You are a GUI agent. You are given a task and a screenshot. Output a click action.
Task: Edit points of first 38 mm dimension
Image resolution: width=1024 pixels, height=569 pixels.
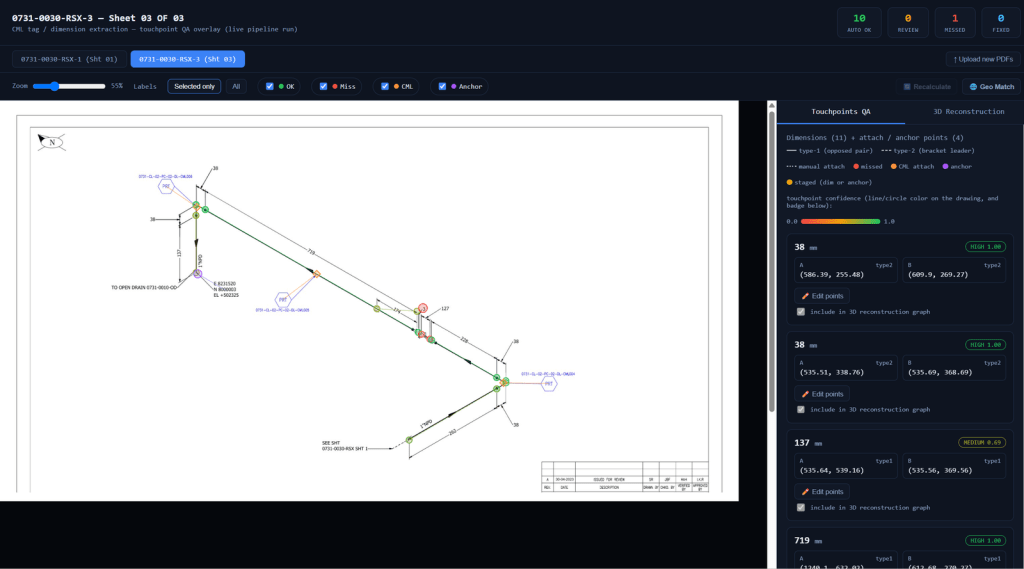coord(822,296)
